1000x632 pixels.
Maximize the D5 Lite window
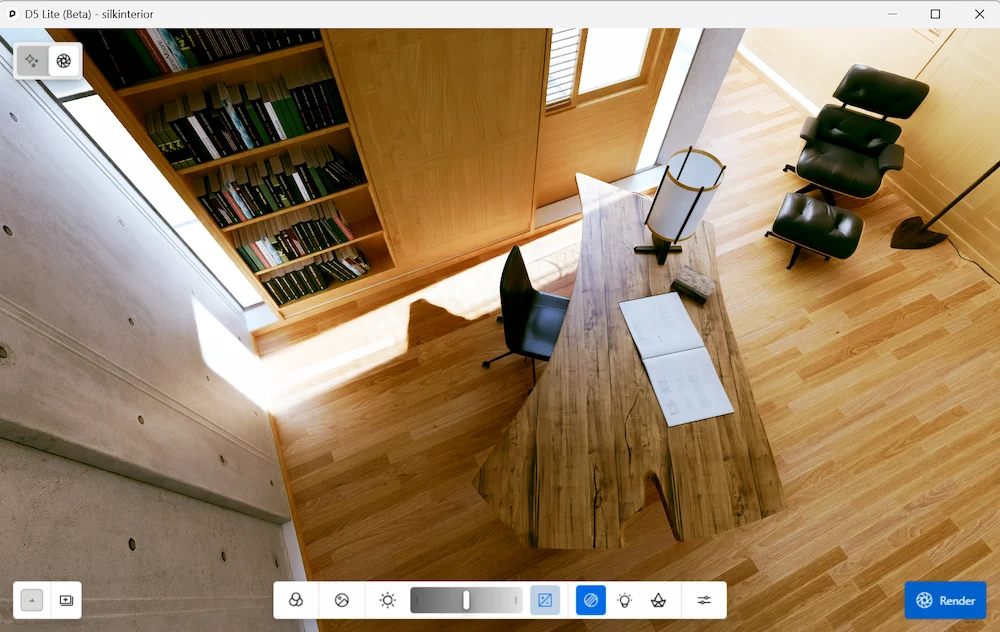click(x=935, y=14)
